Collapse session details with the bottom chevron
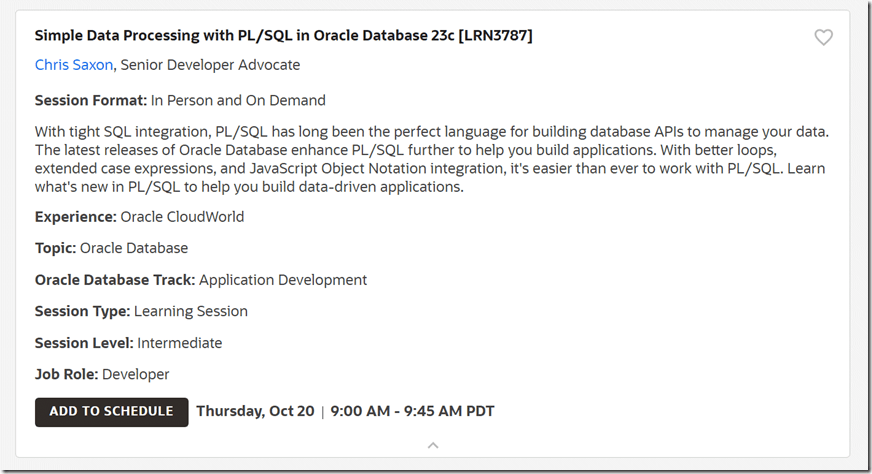 433,445
